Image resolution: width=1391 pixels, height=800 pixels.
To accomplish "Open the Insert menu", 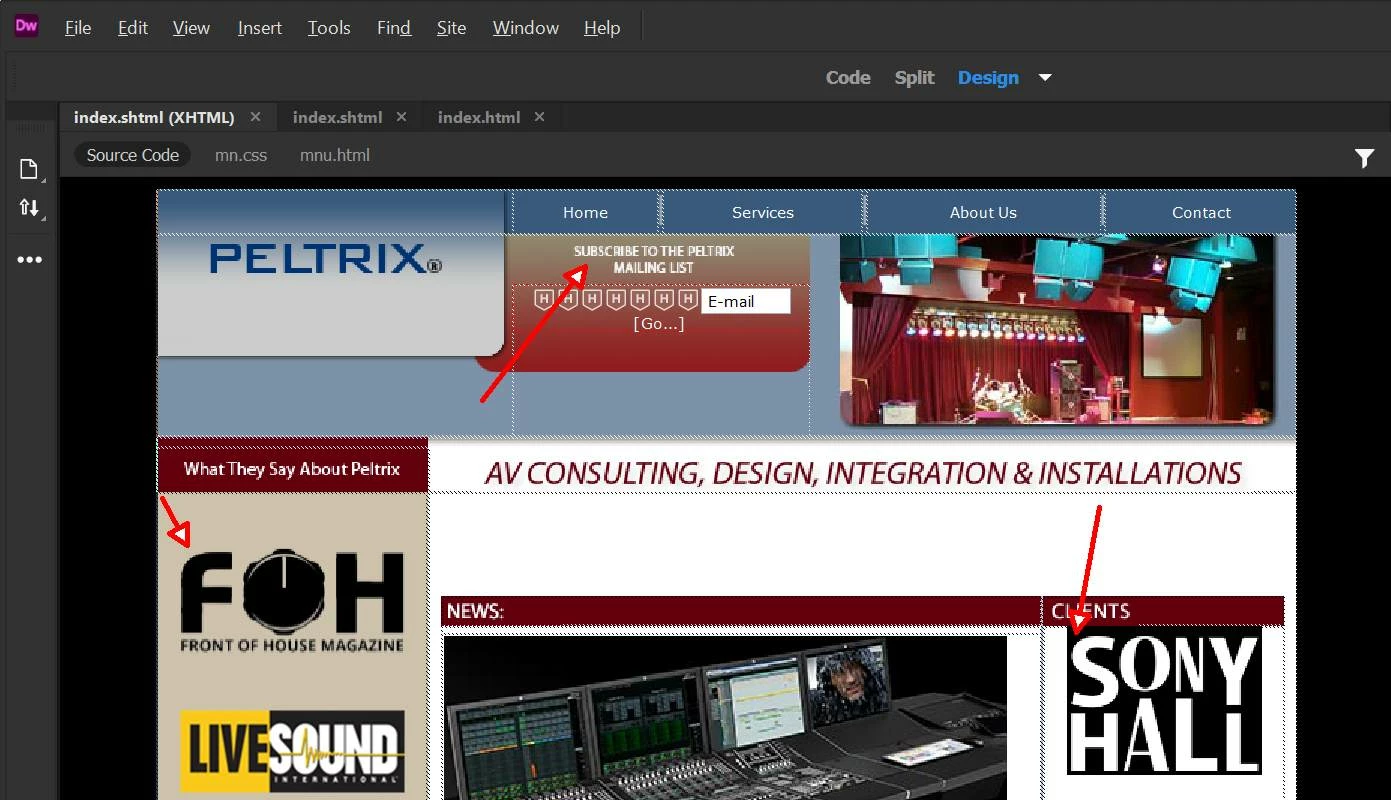I will tap(260, 28).
